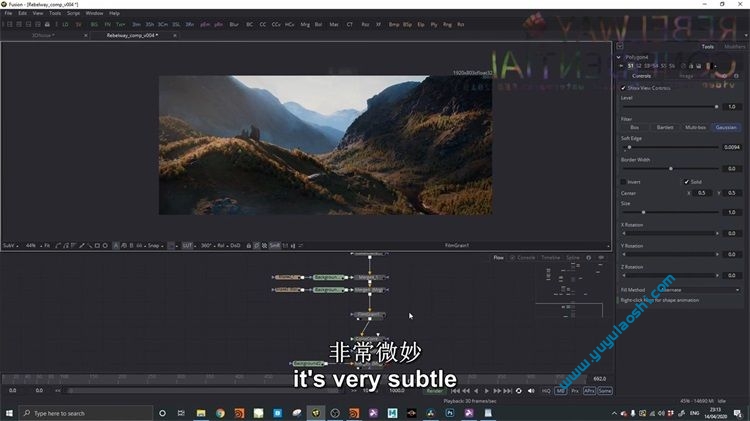
Task: Add a BC brightness contrast tool
Action: (249, 24)
